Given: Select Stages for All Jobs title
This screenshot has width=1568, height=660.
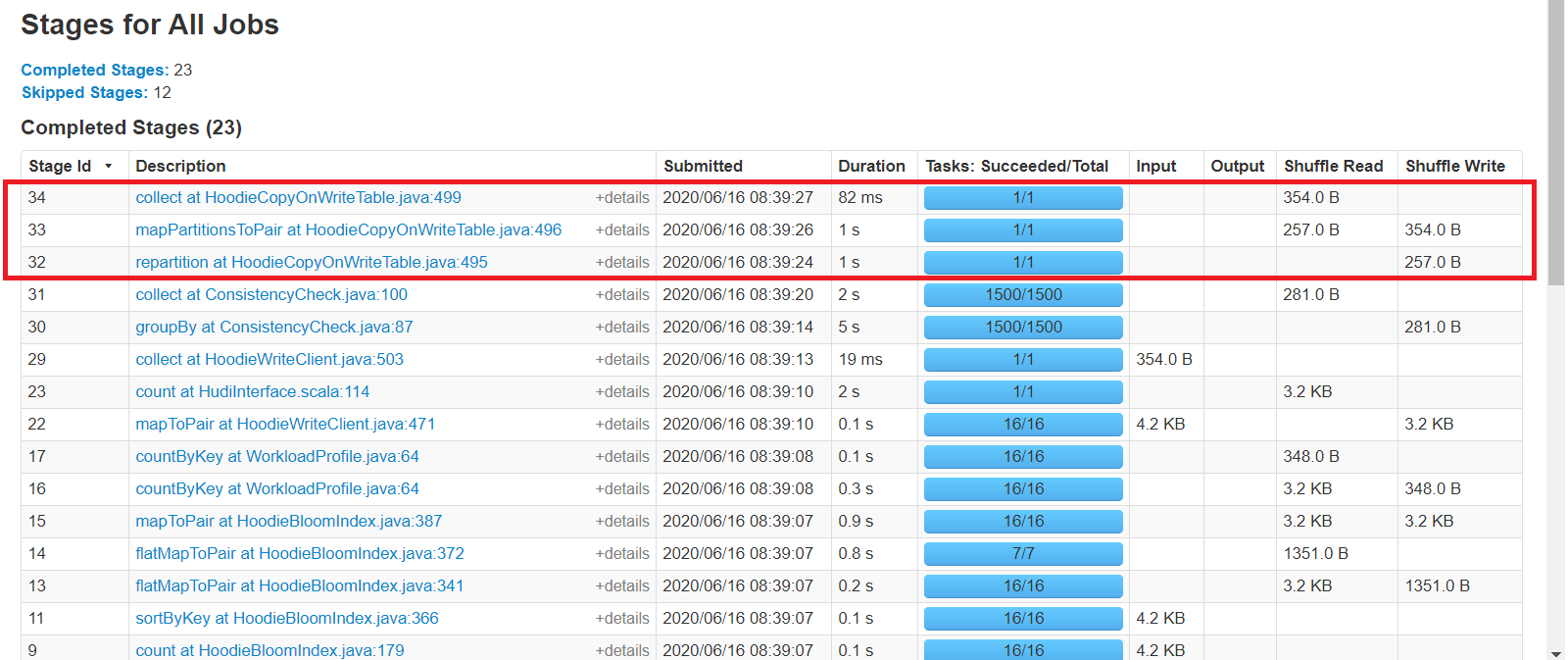Looking at the screenshot, I should (x=150, y=25).
